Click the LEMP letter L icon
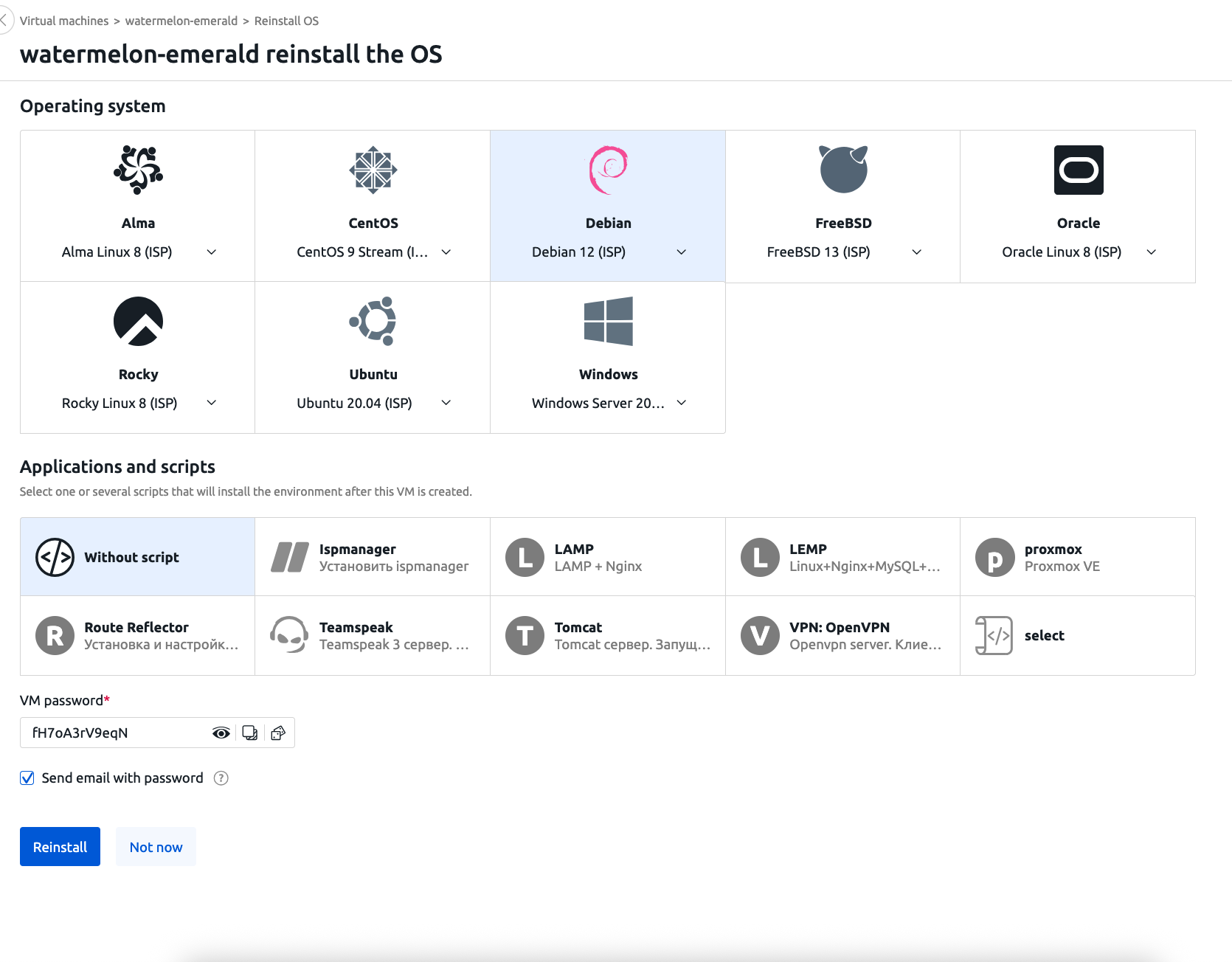 point(760,557)
